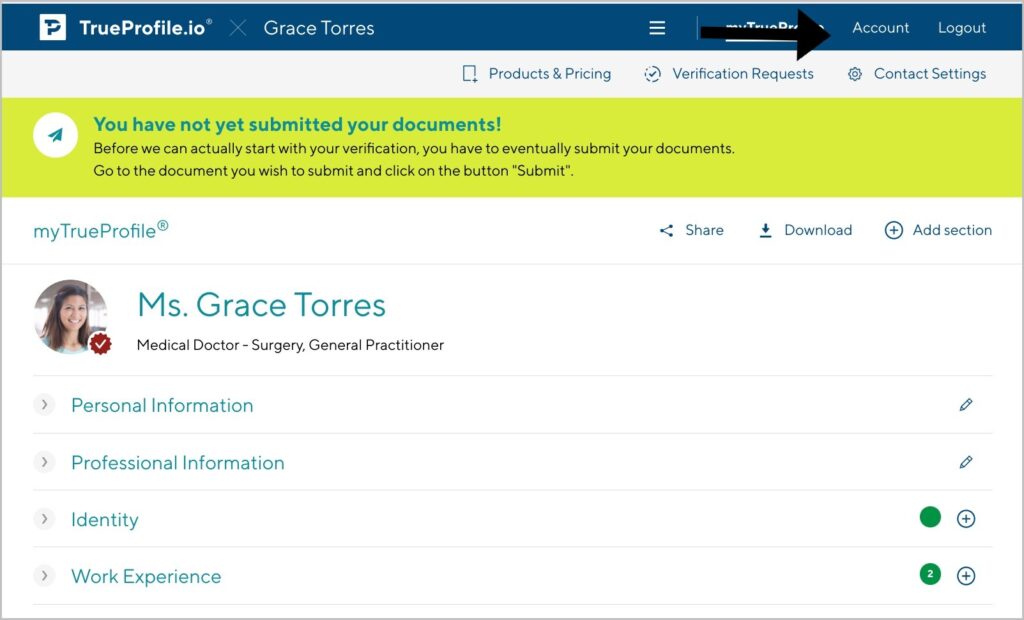Viewport: 1024px width, 620px height.
Task: Click the Contact Settings gear icon
Action: [855, 74]
